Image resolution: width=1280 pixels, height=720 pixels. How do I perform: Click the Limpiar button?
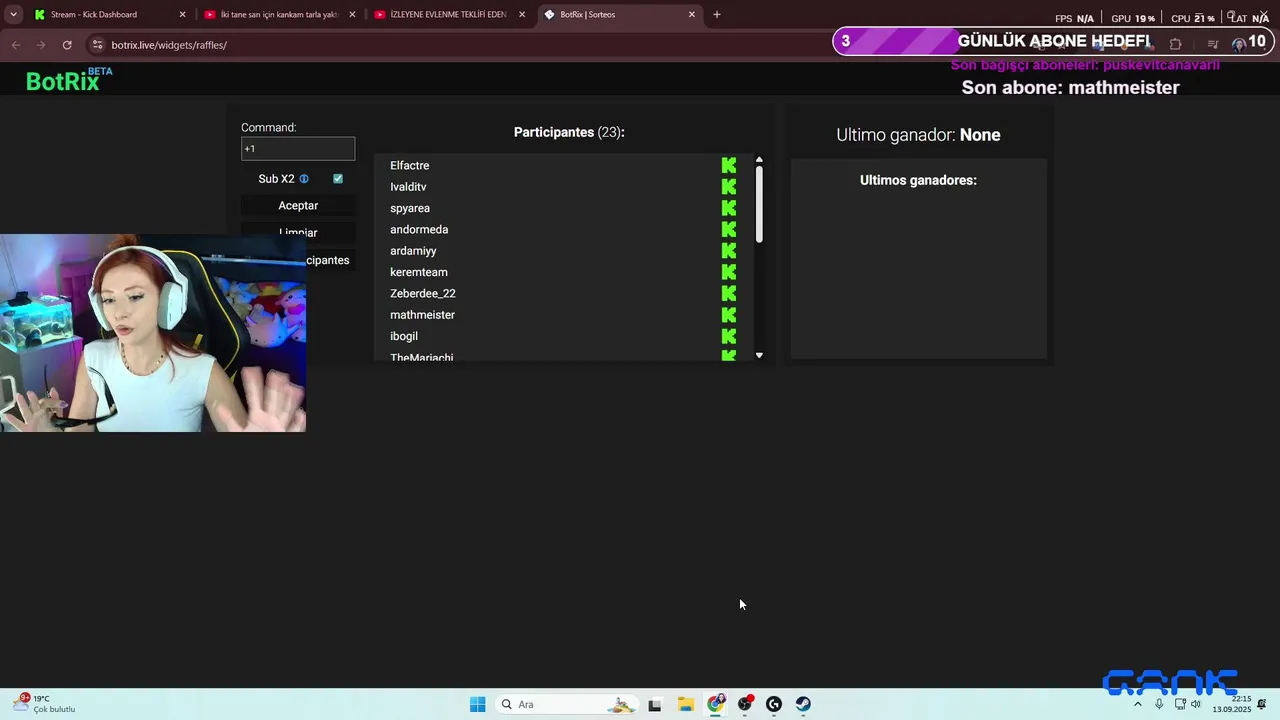click(298, 232)
